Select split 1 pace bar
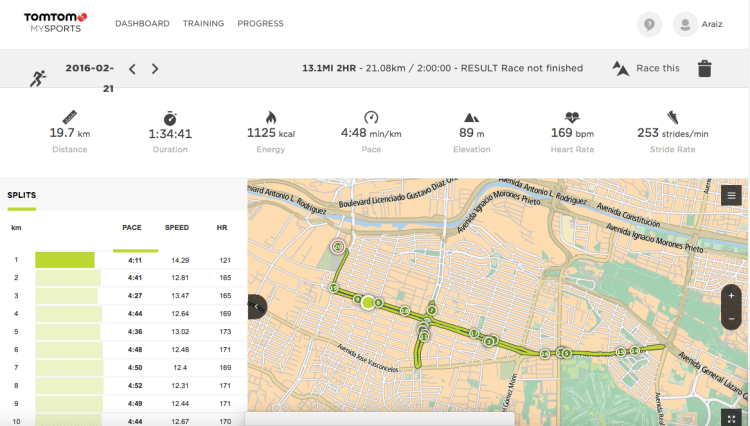 point(65,260)
